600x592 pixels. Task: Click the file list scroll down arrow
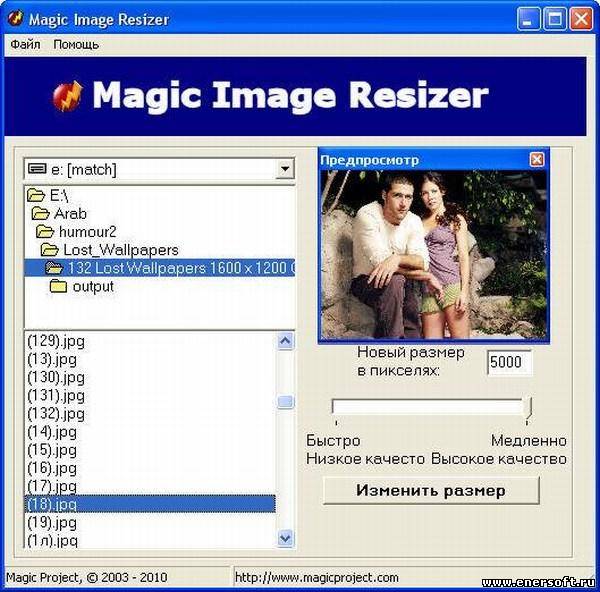pos(285,538)
